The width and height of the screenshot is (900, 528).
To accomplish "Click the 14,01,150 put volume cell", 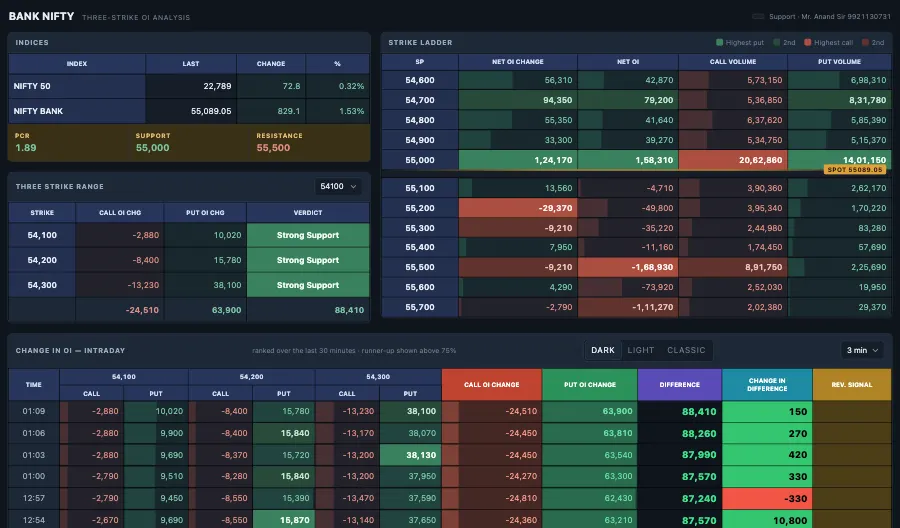I will pyautogui.click(x=839, y=158).
